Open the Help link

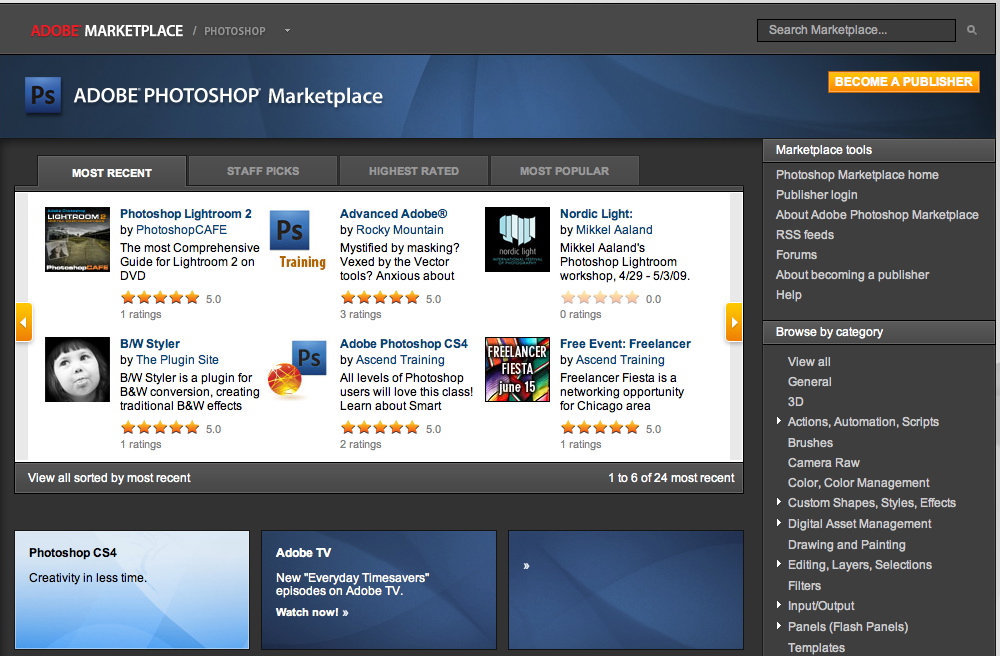[x=788, y=295]
